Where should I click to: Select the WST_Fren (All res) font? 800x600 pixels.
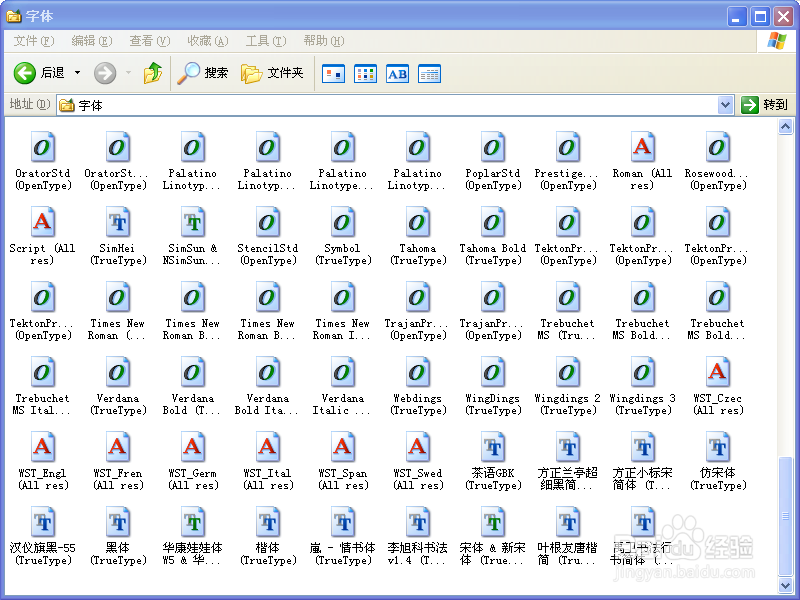(117, 460)
